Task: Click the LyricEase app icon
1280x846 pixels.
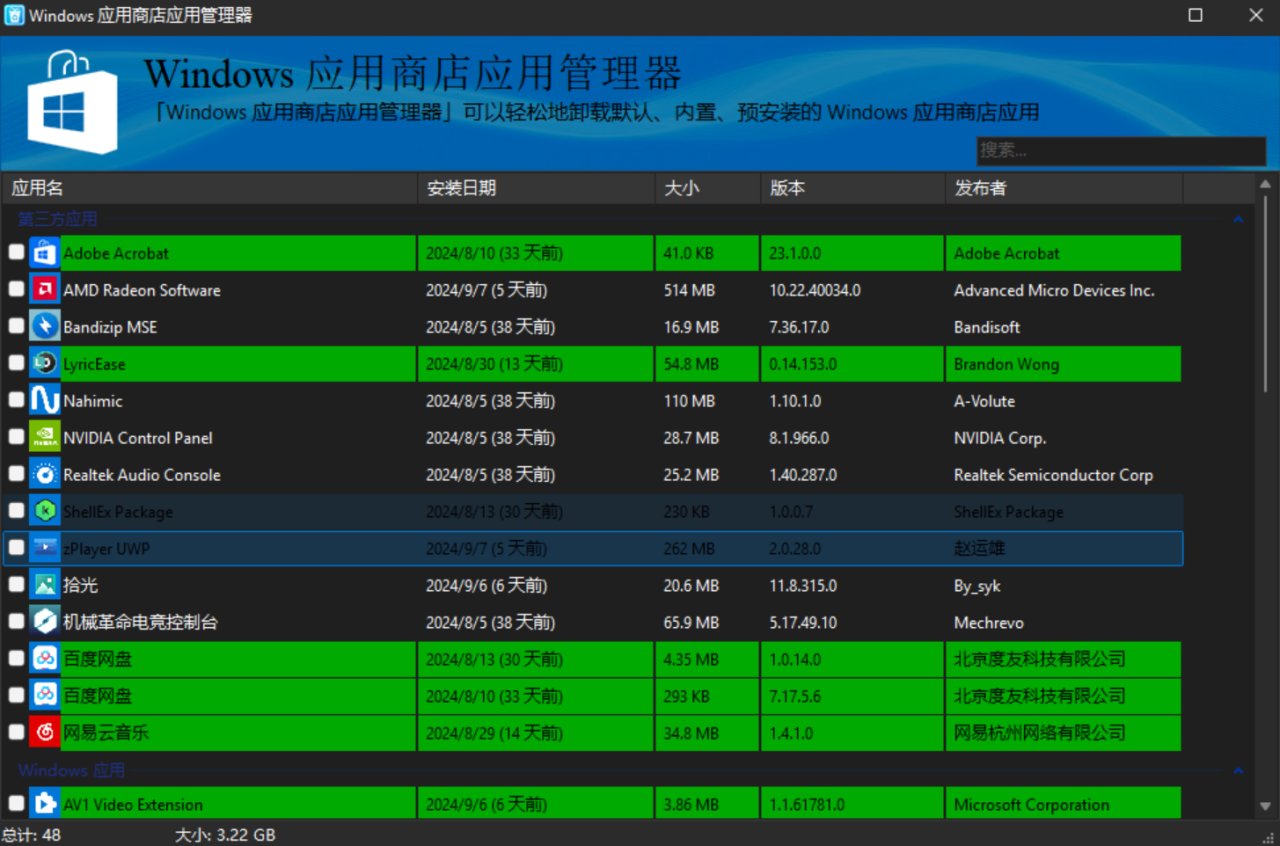Action: click(44, 364)
